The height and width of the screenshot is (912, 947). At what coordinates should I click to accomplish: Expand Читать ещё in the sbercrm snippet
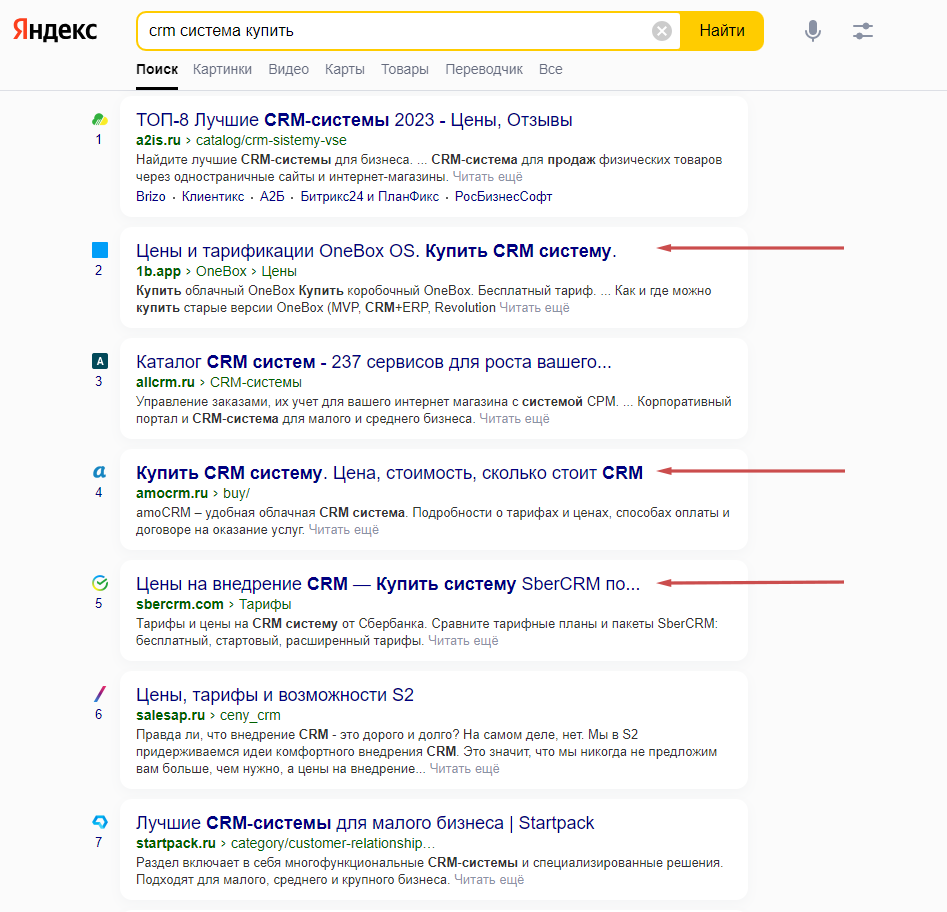click(463, 640)
